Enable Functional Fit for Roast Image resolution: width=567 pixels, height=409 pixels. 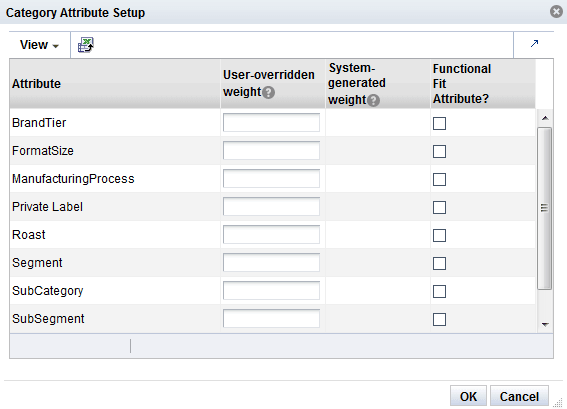tap(439, 235)
